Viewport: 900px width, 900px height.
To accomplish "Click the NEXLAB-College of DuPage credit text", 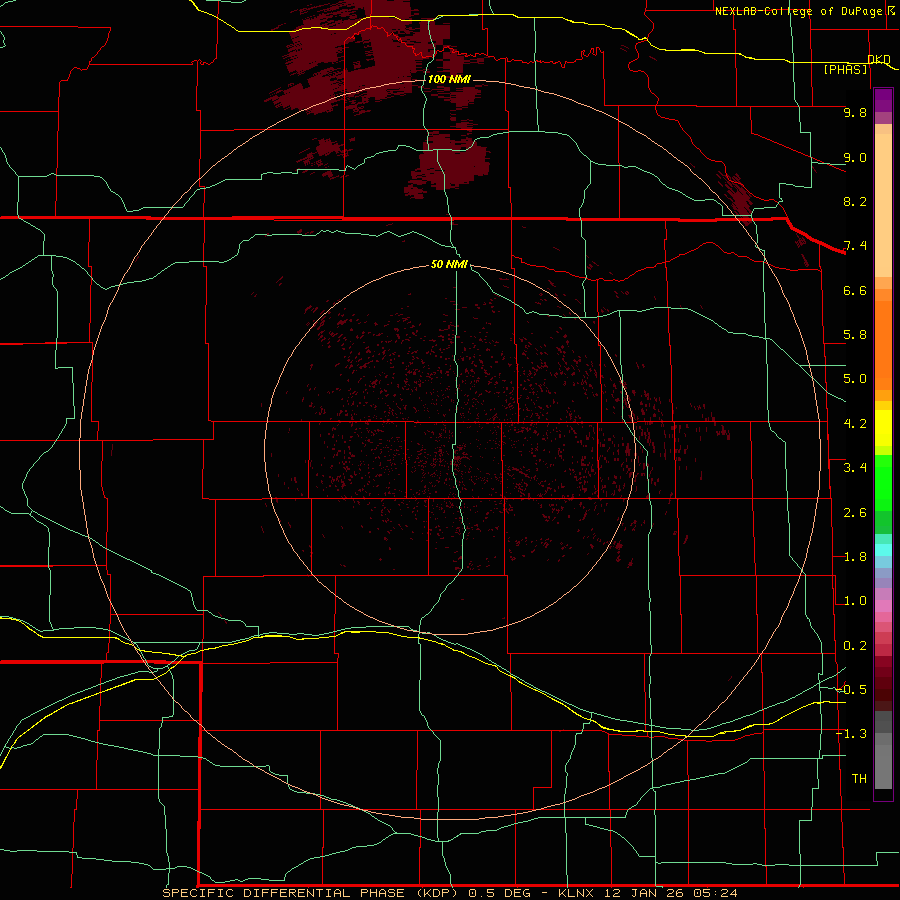I will [799, 11].
